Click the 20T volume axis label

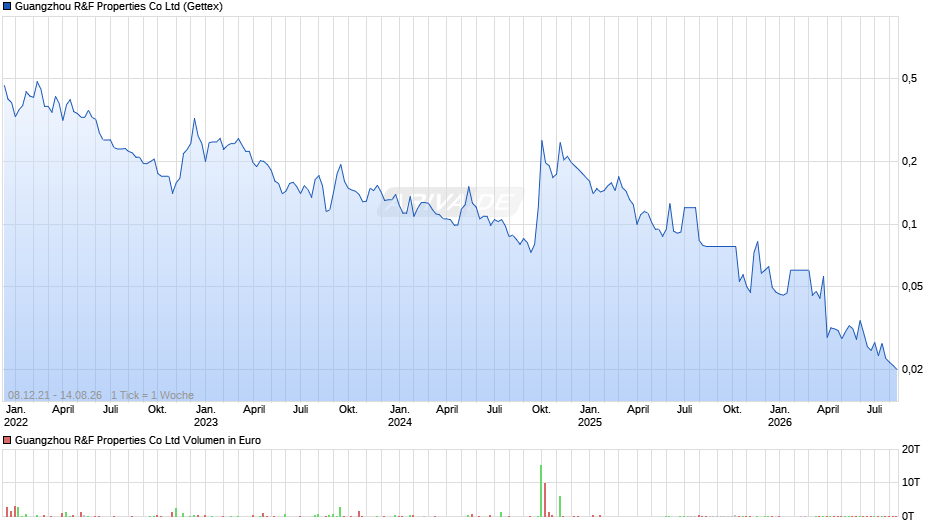(911, 449)
